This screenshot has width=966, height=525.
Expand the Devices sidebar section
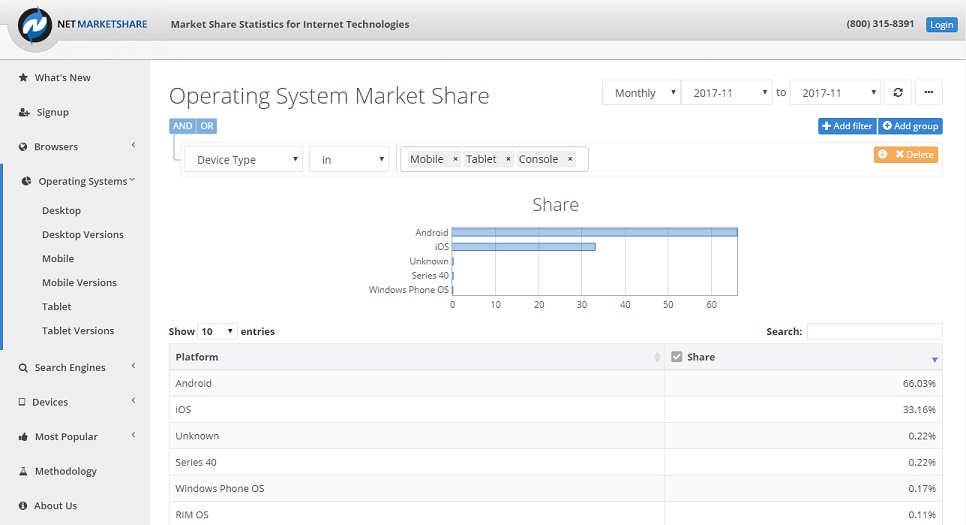133,401
